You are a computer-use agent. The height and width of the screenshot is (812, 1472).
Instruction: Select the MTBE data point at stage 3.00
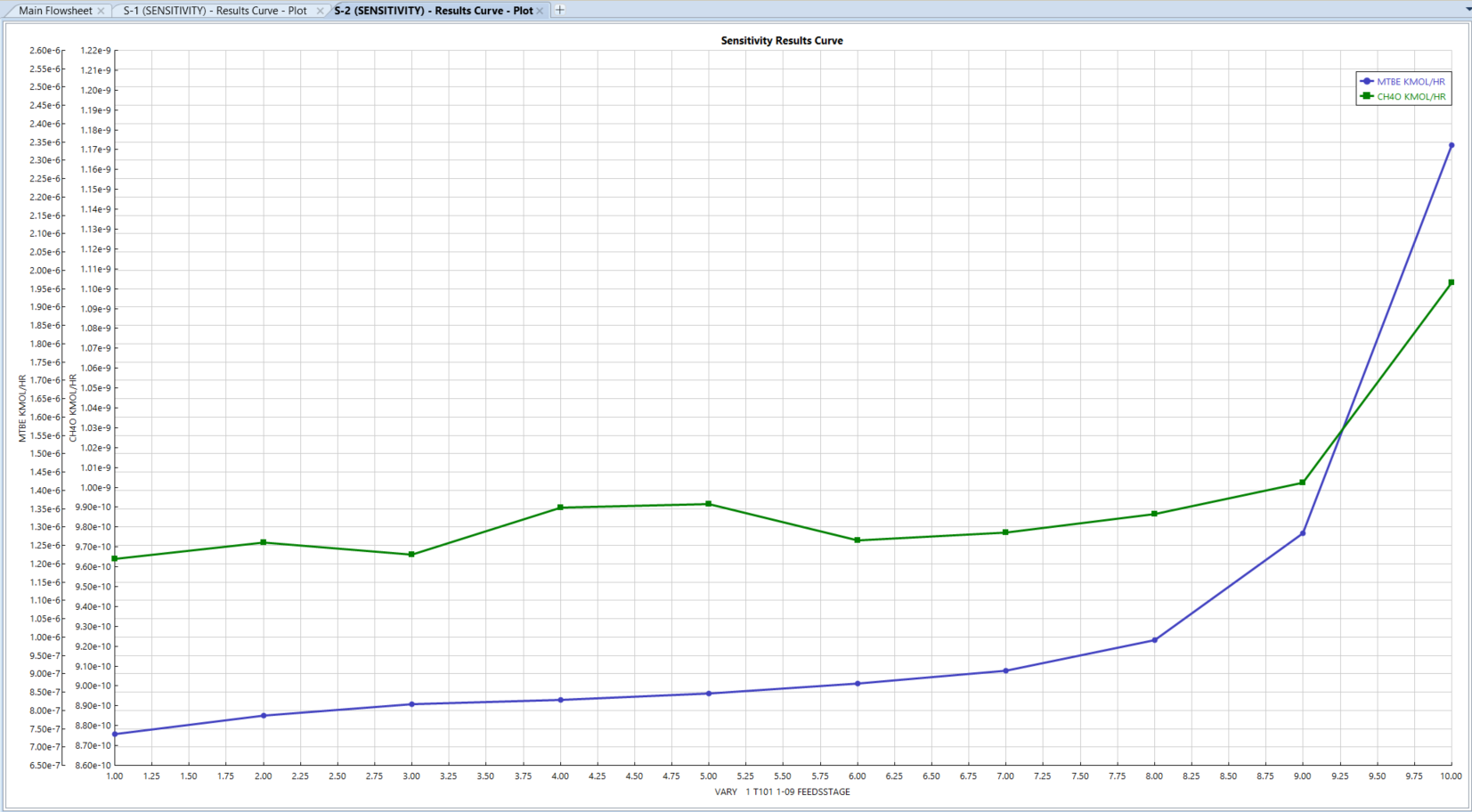pos(411,704)
